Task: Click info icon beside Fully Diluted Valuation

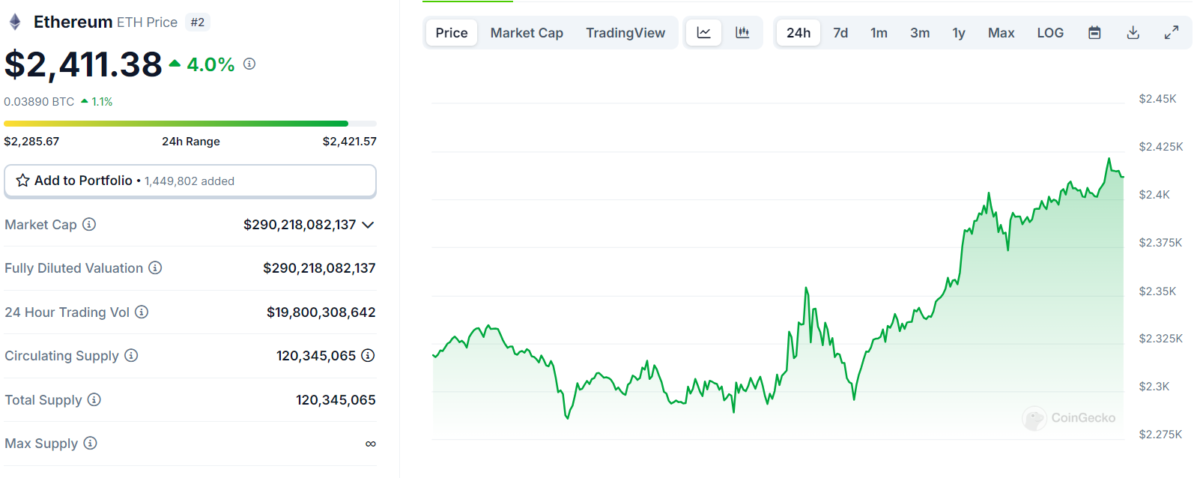Action: coord(155,268)
